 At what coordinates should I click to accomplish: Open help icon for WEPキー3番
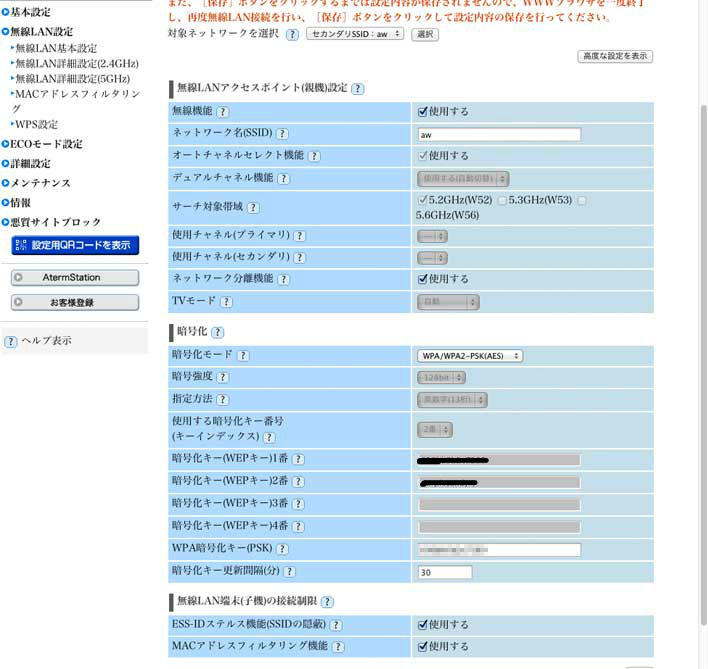[298, 504]
